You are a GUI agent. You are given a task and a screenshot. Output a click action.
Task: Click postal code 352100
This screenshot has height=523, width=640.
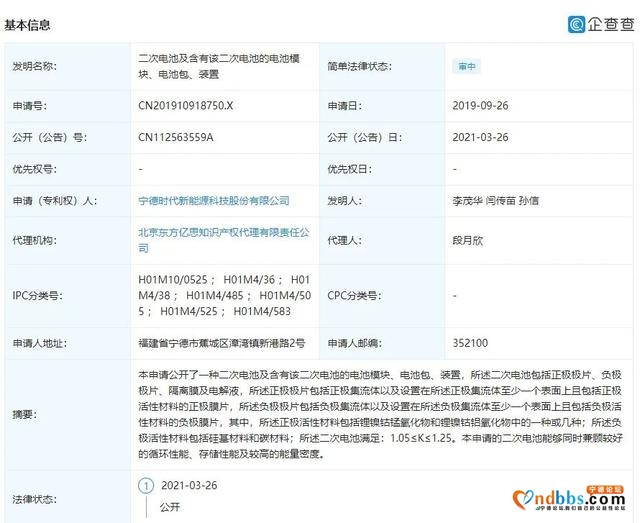[x=470, y=343]
